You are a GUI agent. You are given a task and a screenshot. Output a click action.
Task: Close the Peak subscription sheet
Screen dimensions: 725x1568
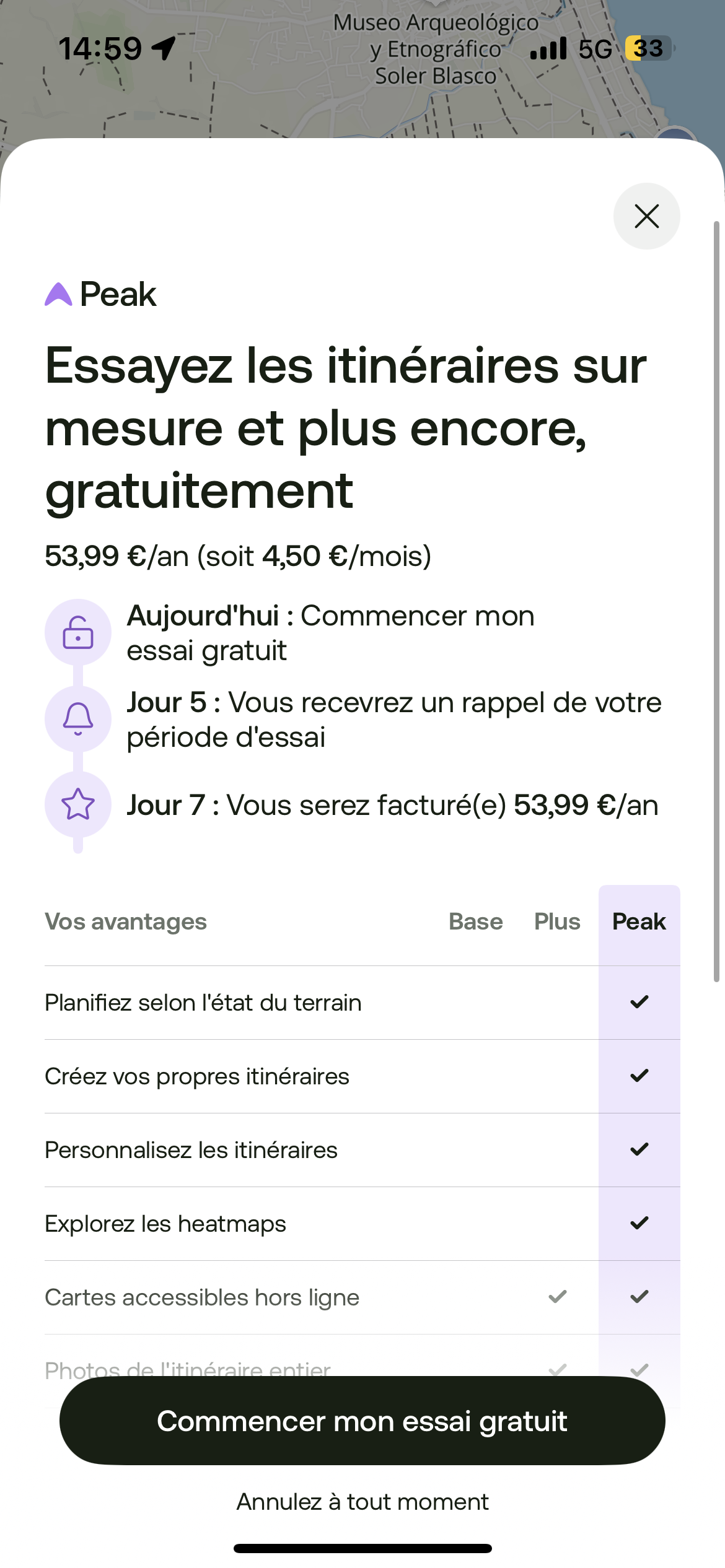pyautogui.click(x=646, y=216)
